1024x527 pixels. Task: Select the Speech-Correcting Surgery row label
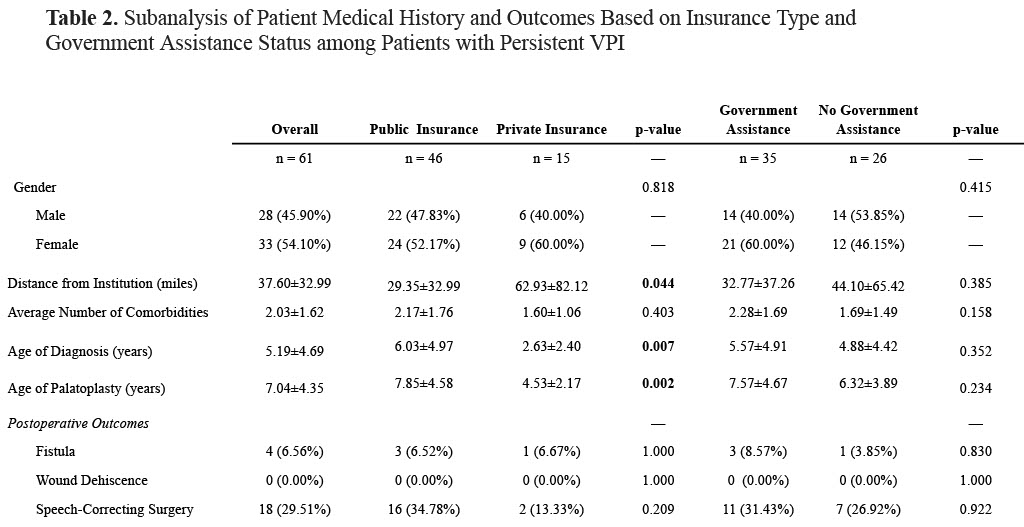tap(114, 509)
